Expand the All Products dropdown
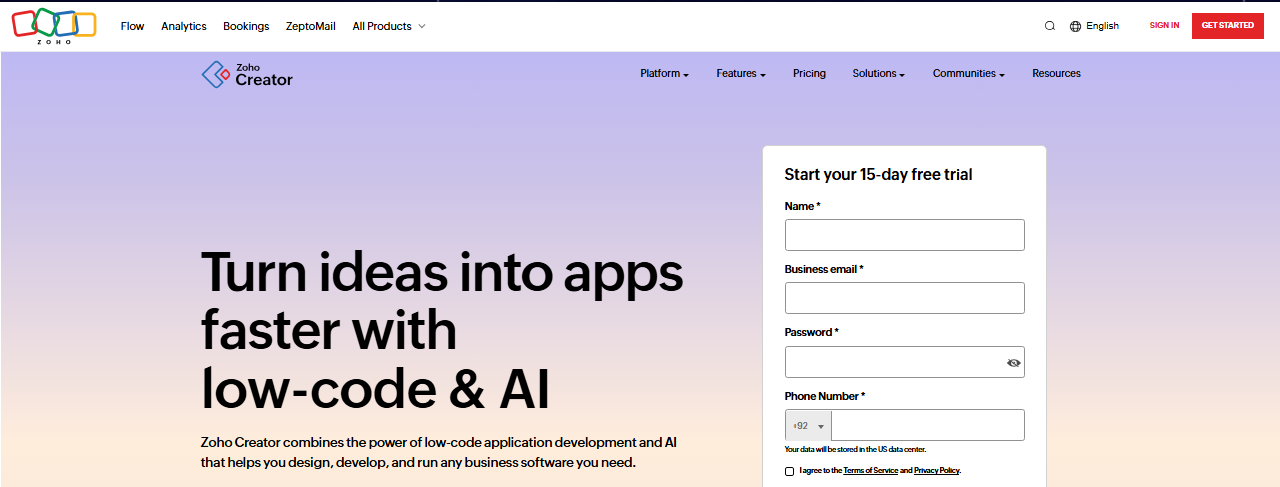Image resolution: width=1280 pixels, height=487 pixels. (389, 26)
